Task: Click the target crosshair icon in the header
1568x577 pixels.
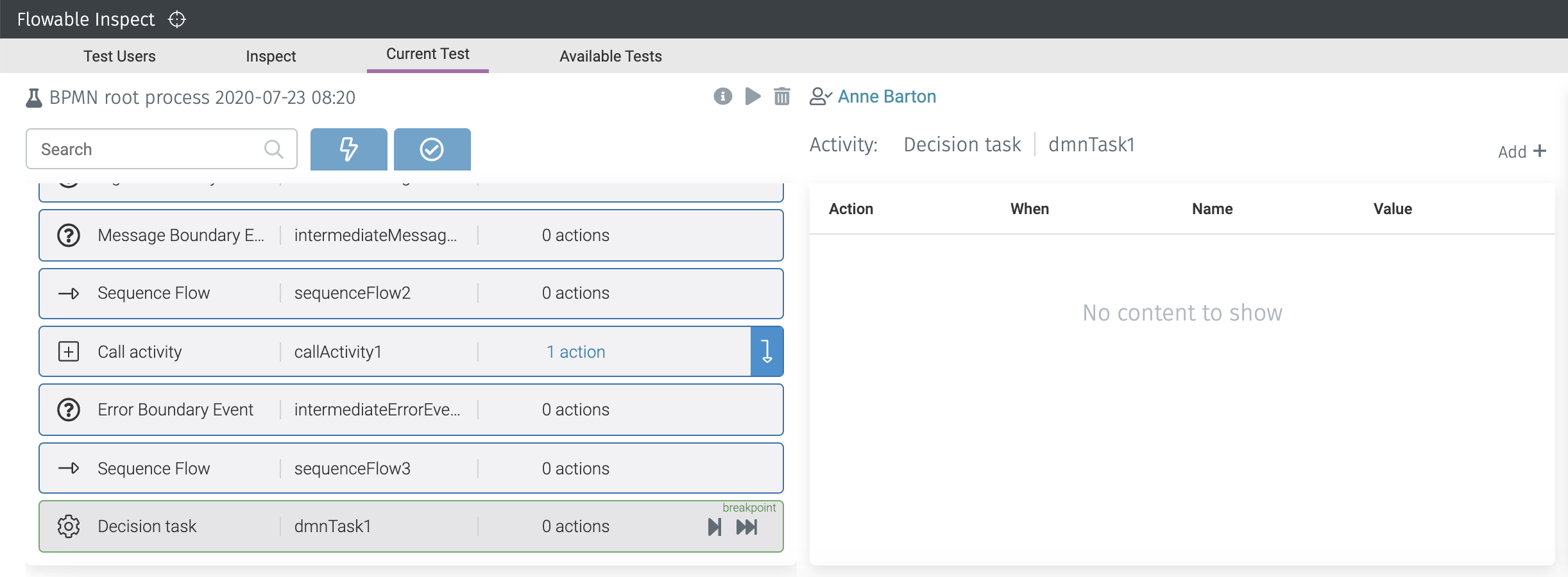Action: [176, 19]
